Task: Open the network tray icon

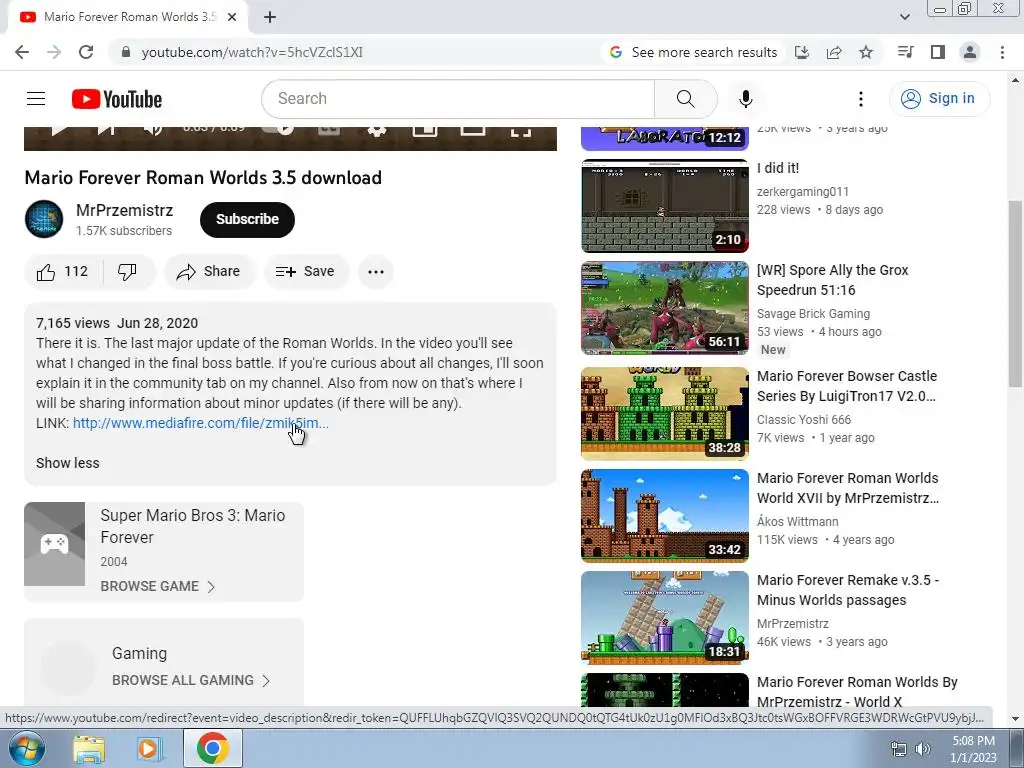Action: pyautogui.click(x=899, y=749)
